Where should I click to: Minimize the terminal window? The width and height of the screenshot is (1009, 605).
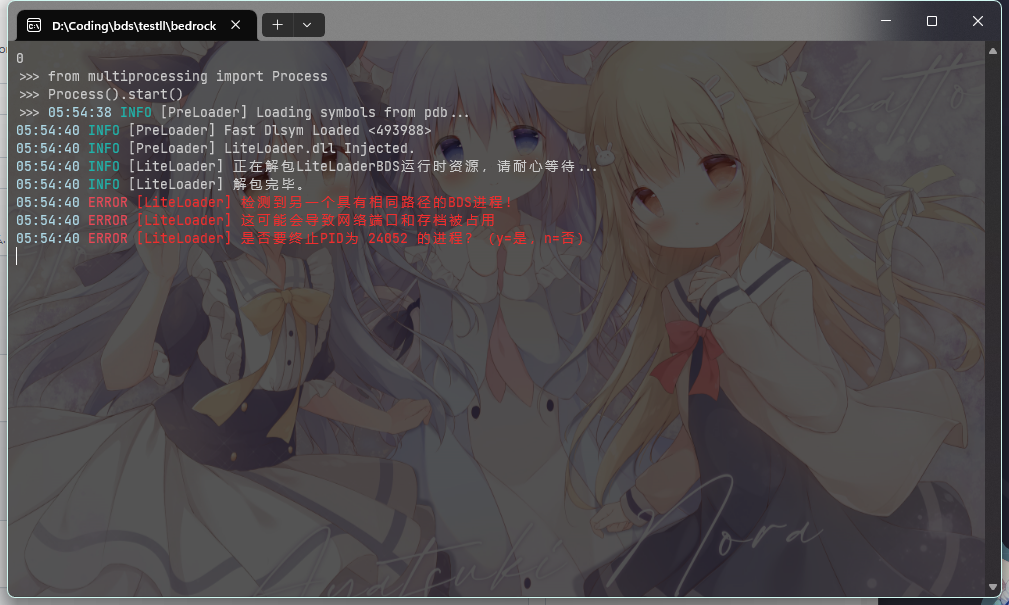886,20
